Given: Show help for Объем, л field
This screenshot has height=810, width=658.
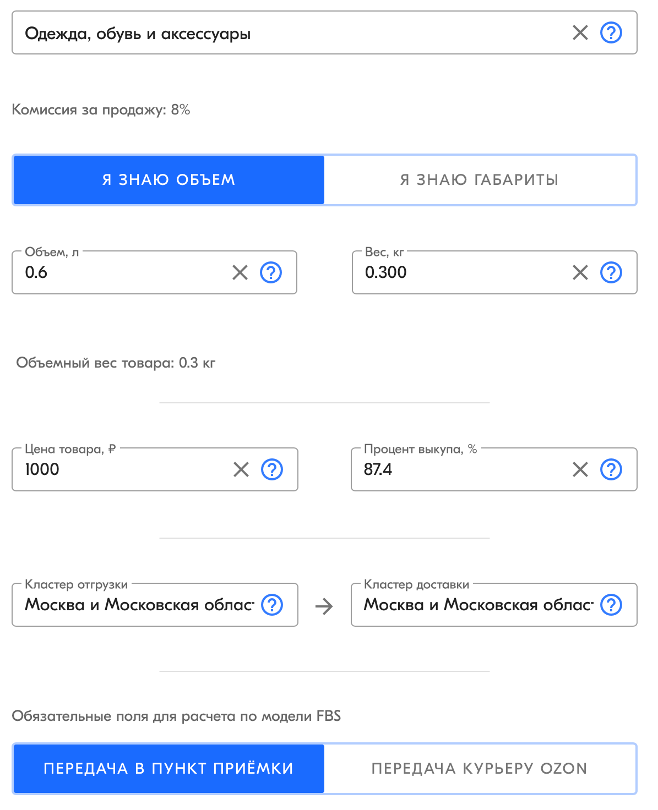Looking at the screenshot, I should click(x=271, y=272).
